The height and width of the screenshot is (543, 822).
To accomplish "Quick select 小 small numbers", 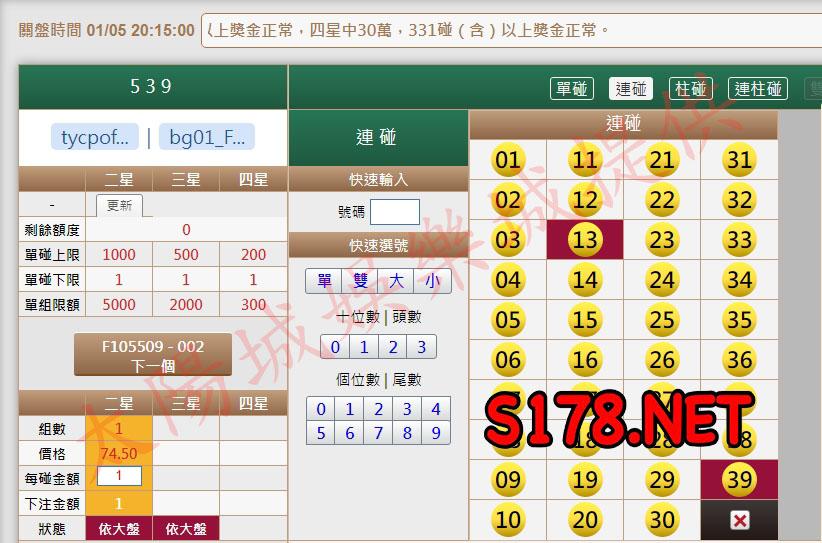I will click(432, 281).
